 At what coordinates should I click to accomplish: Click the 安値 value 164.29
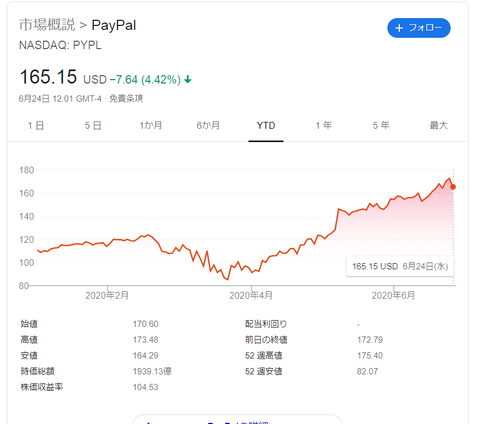click(x=145, y=356)
